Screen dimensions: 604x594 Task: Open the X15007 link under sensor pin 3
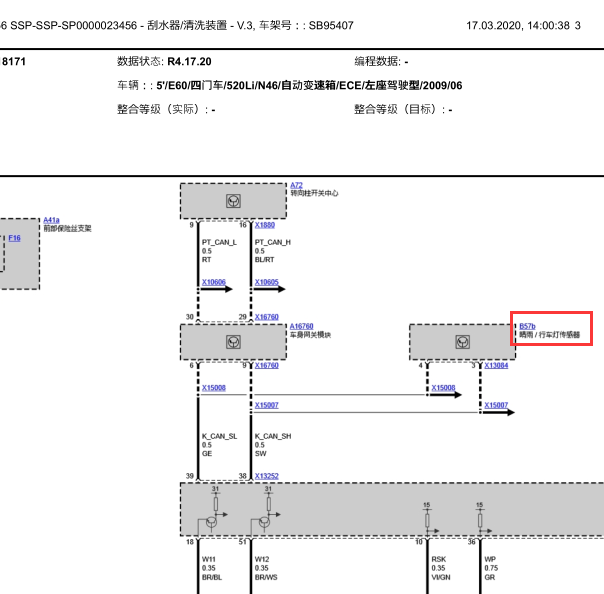pyautogui.click(x=496, y=405)
